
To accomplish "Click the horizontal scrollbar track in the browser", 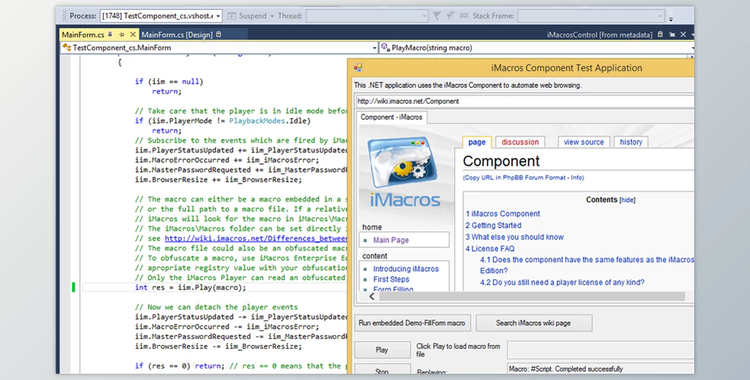I will coord(531,296).
